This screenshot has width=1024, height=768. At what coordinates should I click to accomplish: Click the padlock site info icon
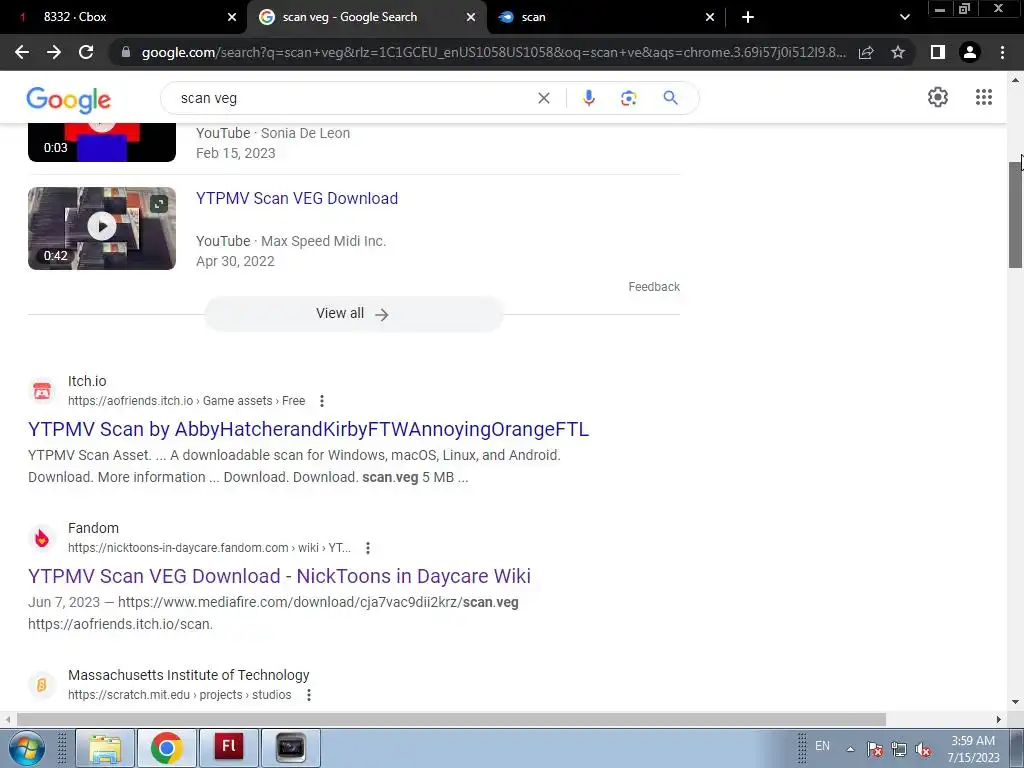coord(126,52)
